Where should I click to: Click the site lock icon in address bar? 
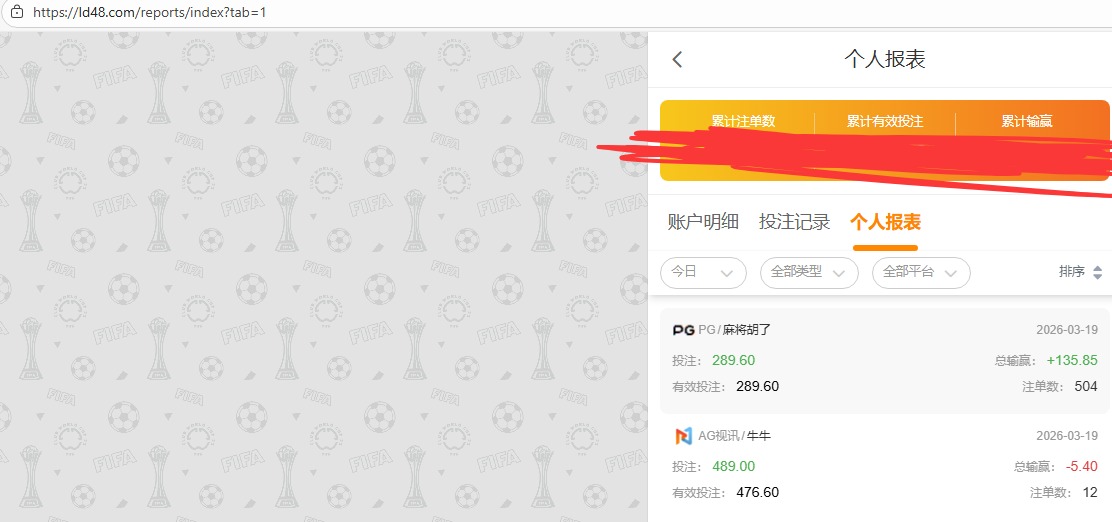coord(15,13)
